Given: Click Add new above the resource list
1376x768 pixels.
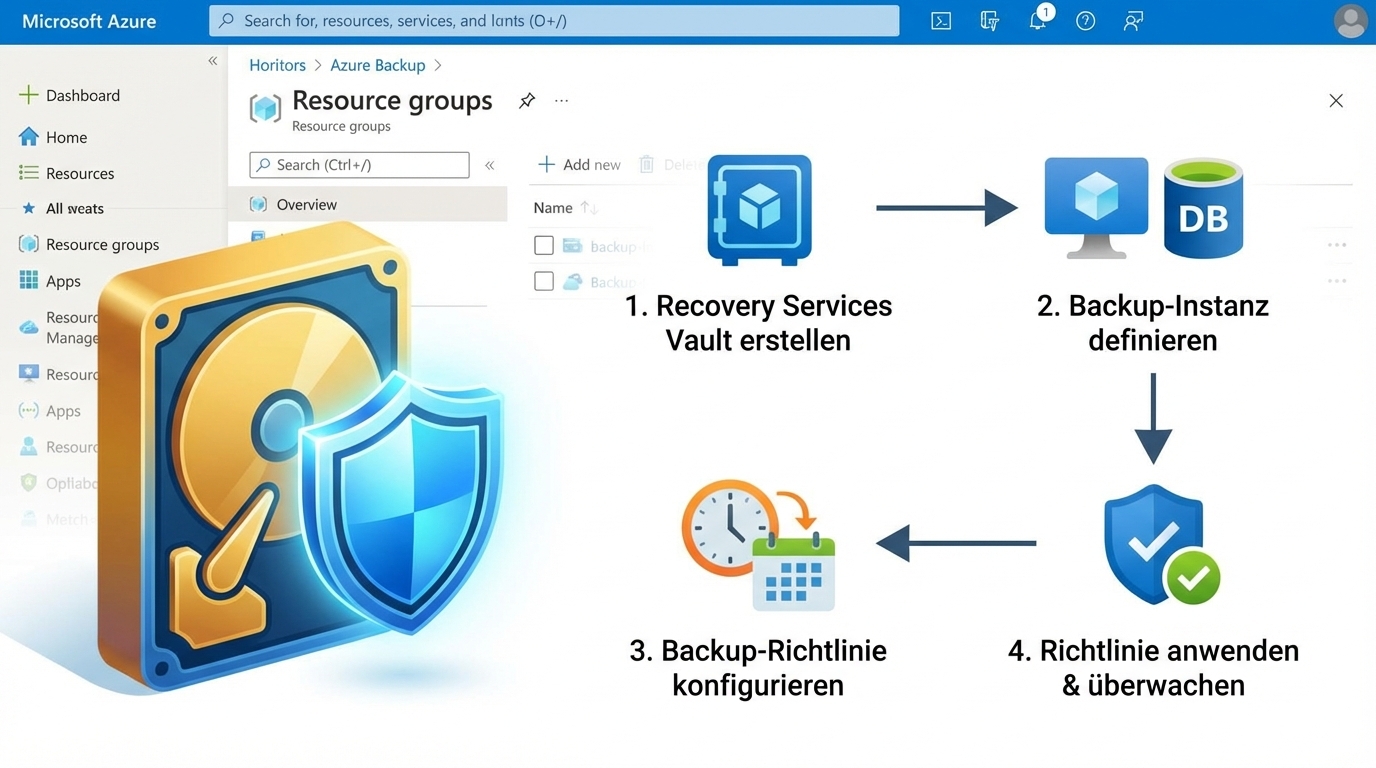Looking at the screenshot, I should click(x=579, y=164).
